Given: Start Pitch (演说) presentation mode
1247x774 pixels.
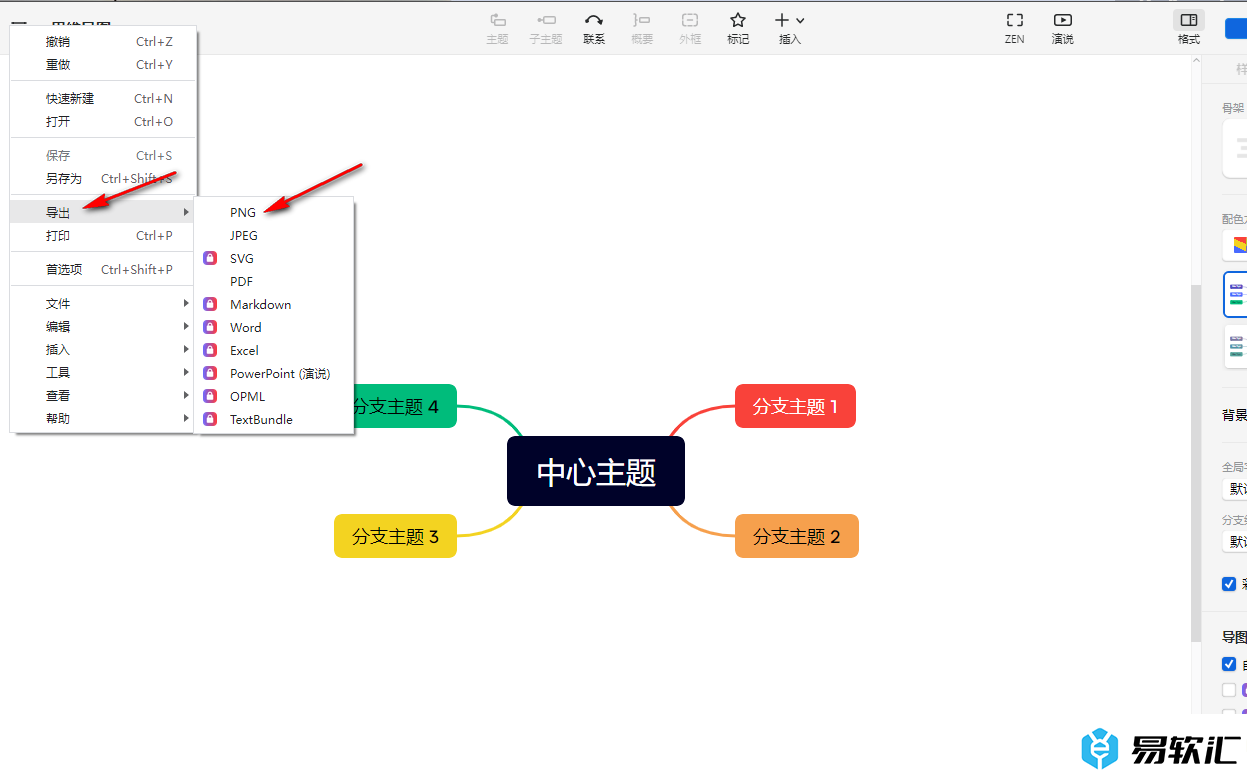Looking at the screenshot, I should coord(1063,28).
